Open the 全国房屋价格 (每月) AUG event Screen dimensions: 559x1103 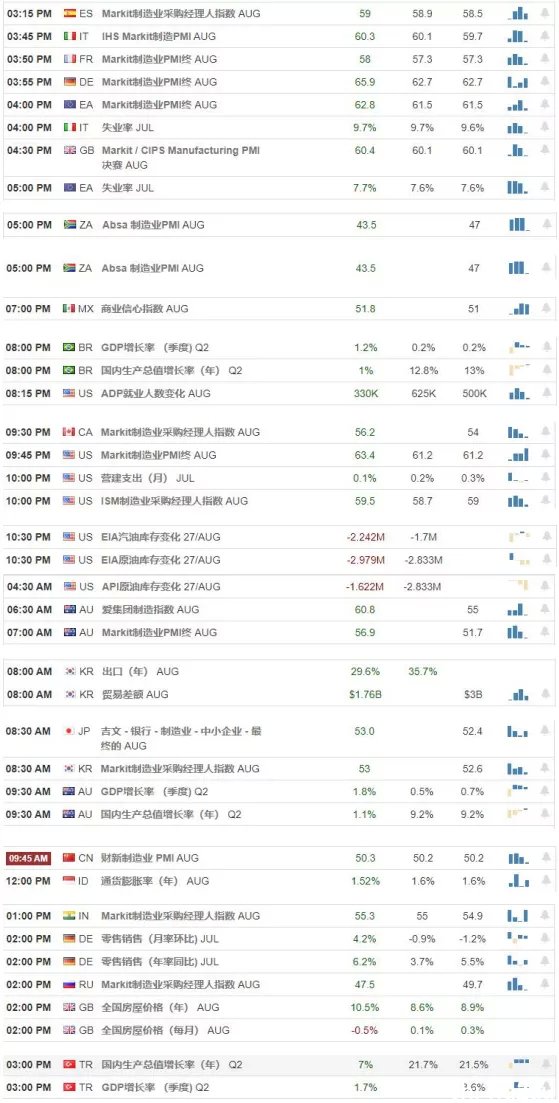tap(165, 1031)
